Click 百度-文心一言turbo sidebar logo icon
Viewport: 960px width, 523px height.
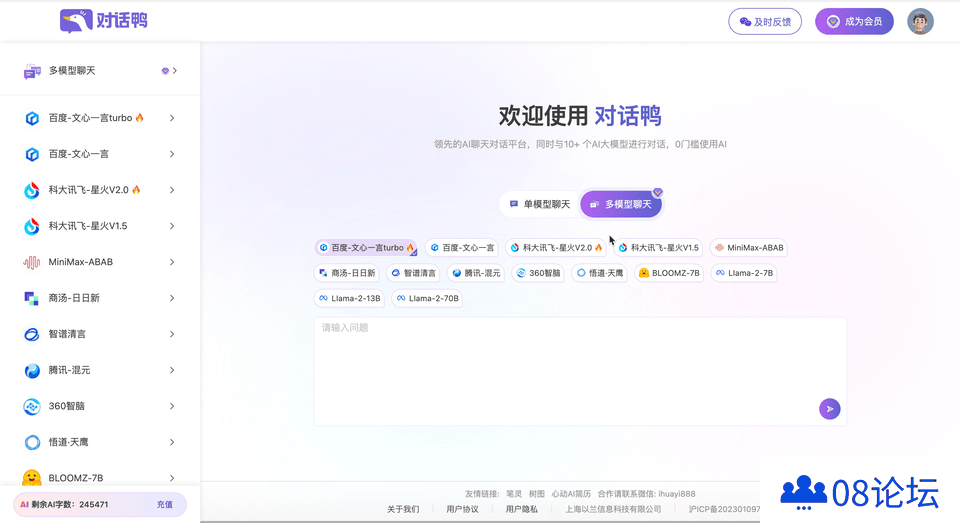pos(32,118)
